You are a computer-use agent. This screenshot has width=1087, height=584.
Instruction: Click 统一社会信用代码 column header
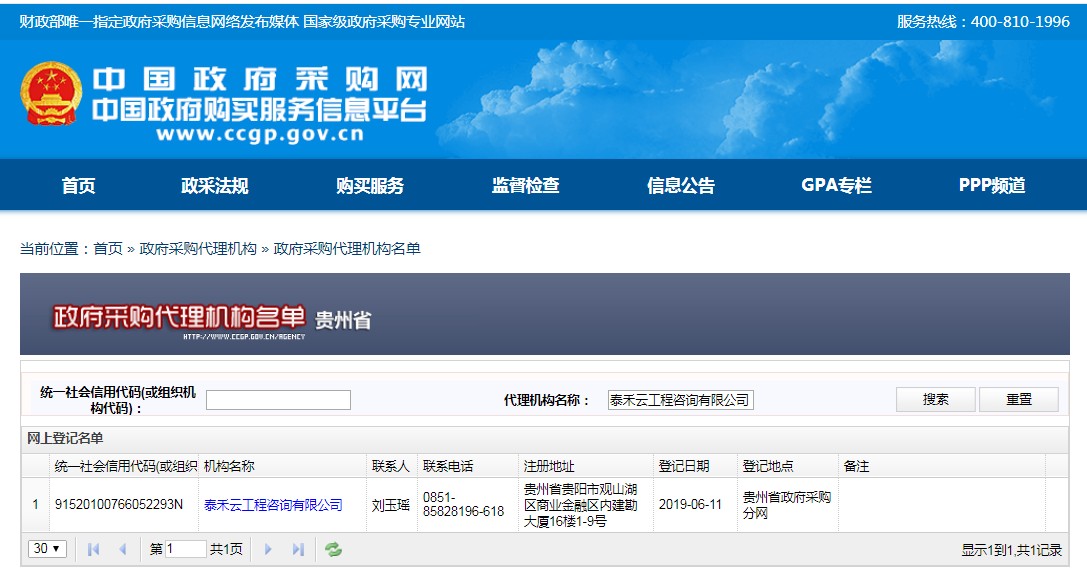point(124,466)
